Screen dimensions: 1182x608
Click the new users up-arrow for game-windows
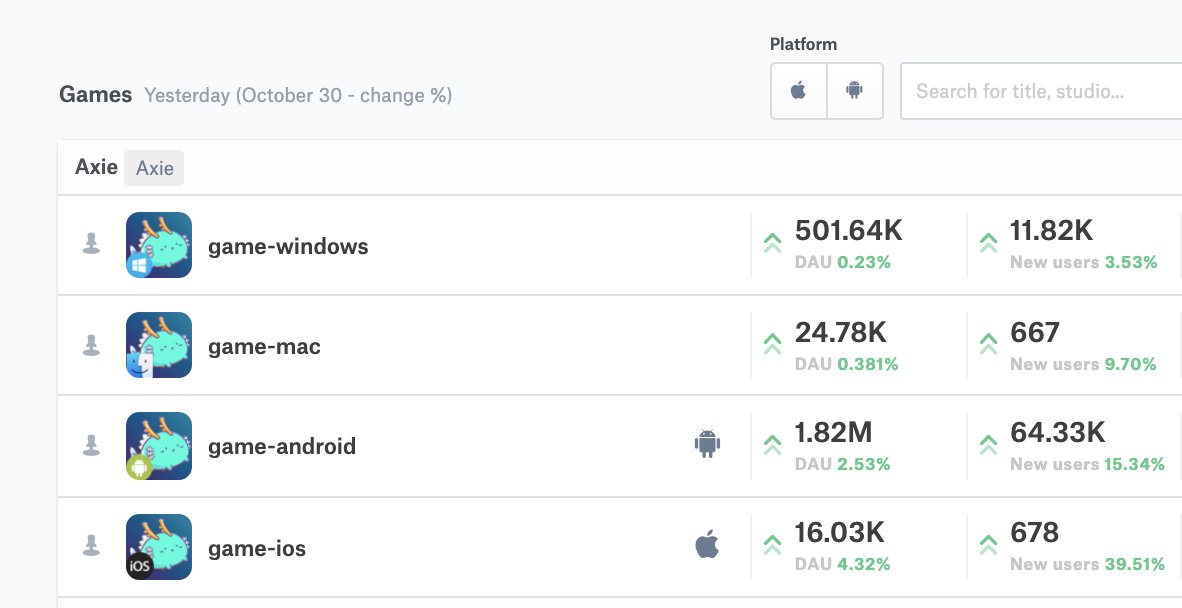[988, 243]
